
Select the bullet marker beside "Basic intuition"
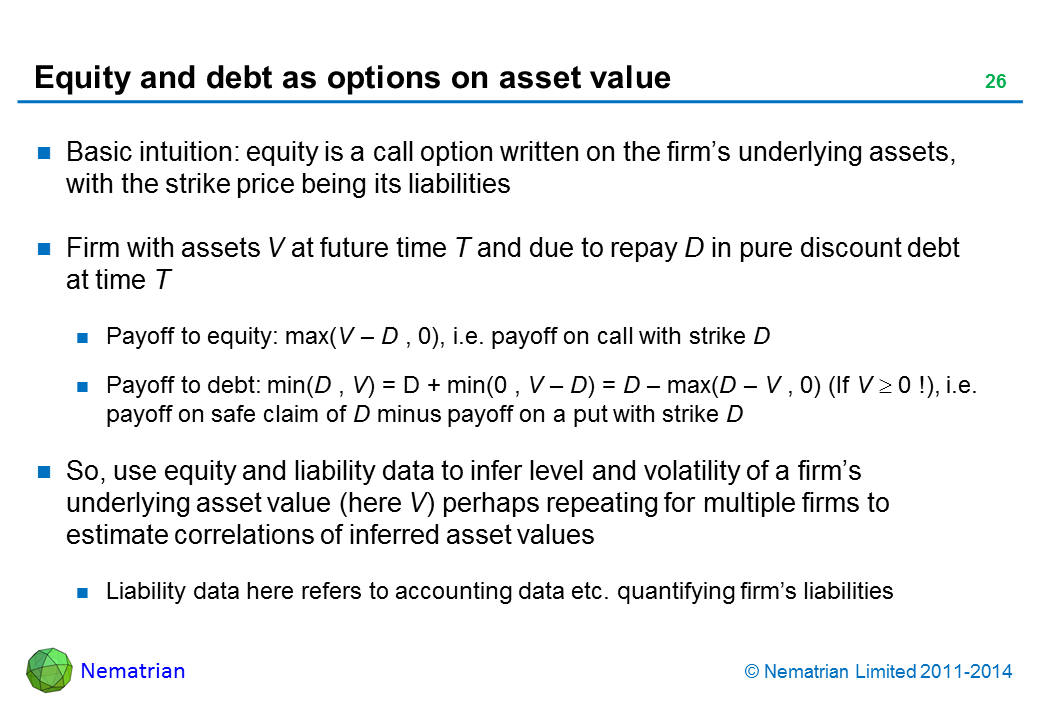pyautogui.click(x=45, y=154)
